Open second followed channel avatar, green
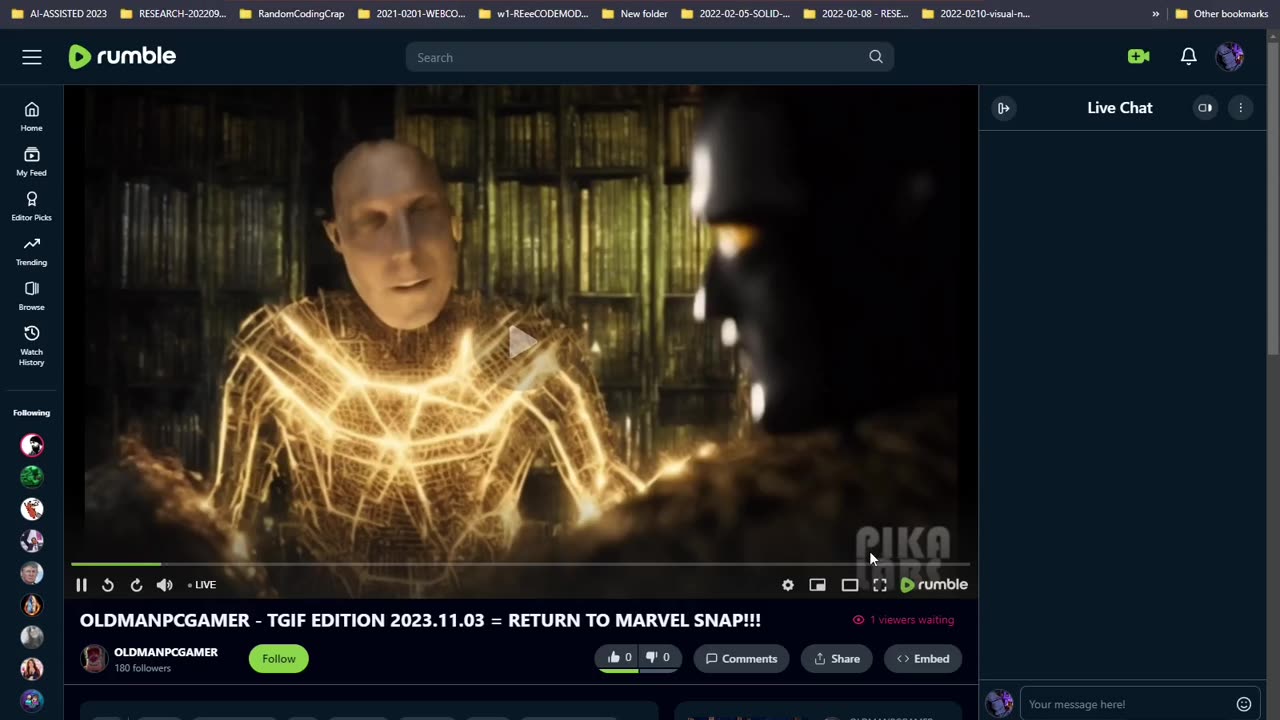The height and width of the screenshot is (720, 1280). tap(32, 477)
